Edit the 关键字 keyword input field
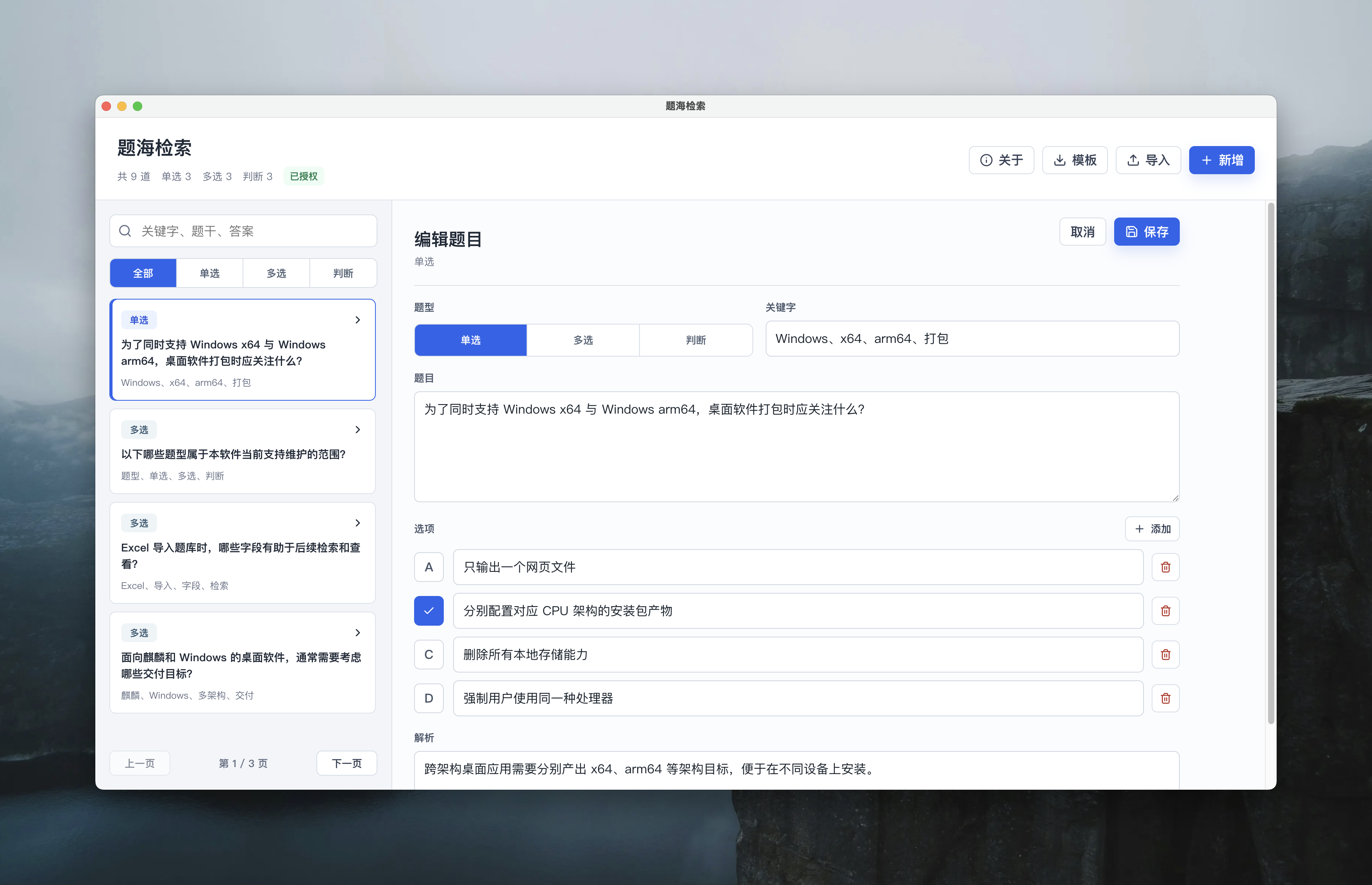The height and width of the screenshot is (885, 1372). coord(972,339)
